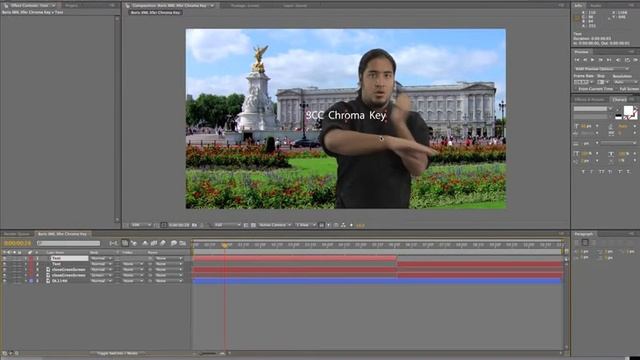The height and width of the screenshot is (360, 640).
Task: Apply all caps in Character panel
Action: [601, 172]
